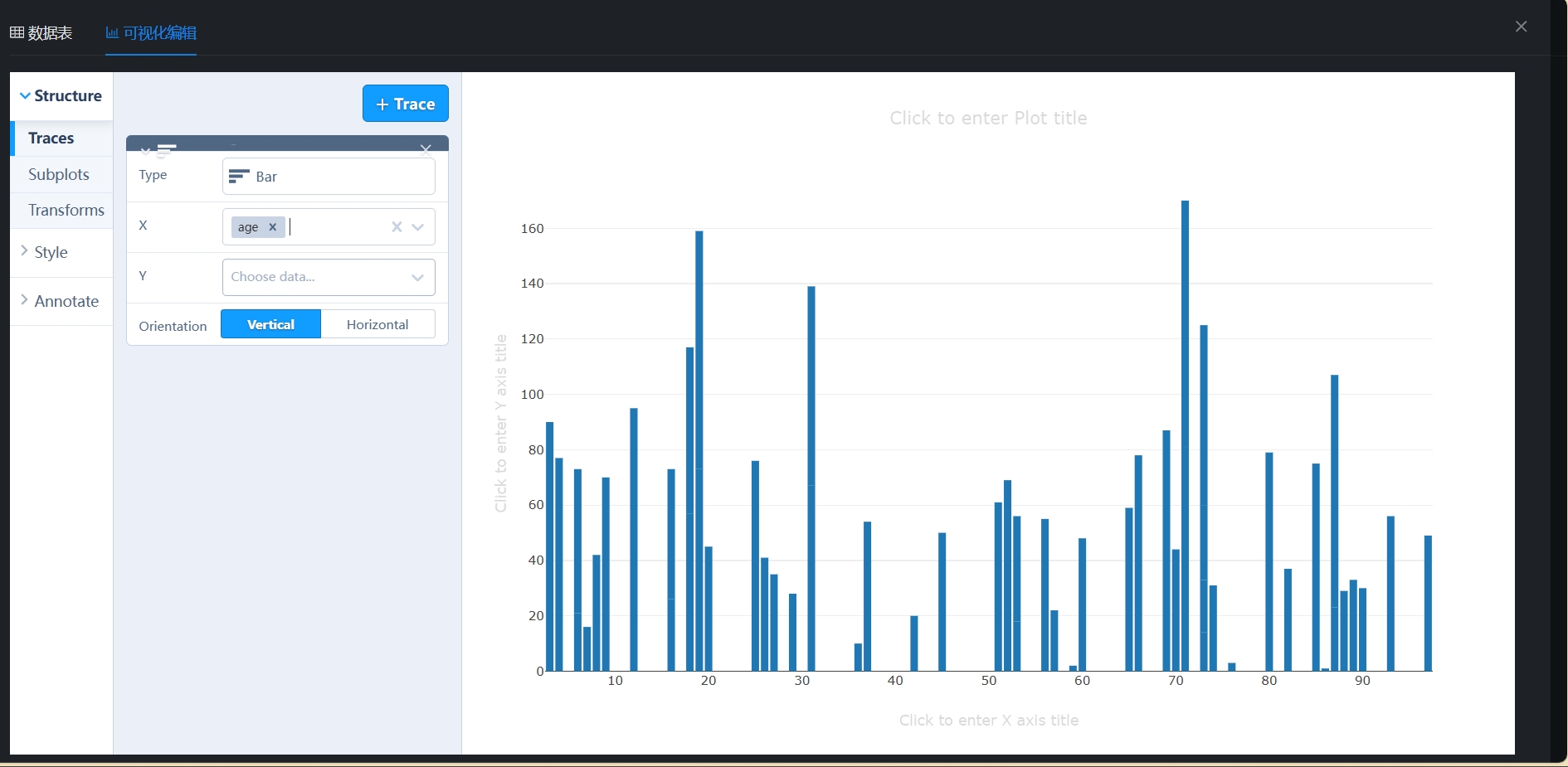Click the data table grid icon

pos(17,33)
